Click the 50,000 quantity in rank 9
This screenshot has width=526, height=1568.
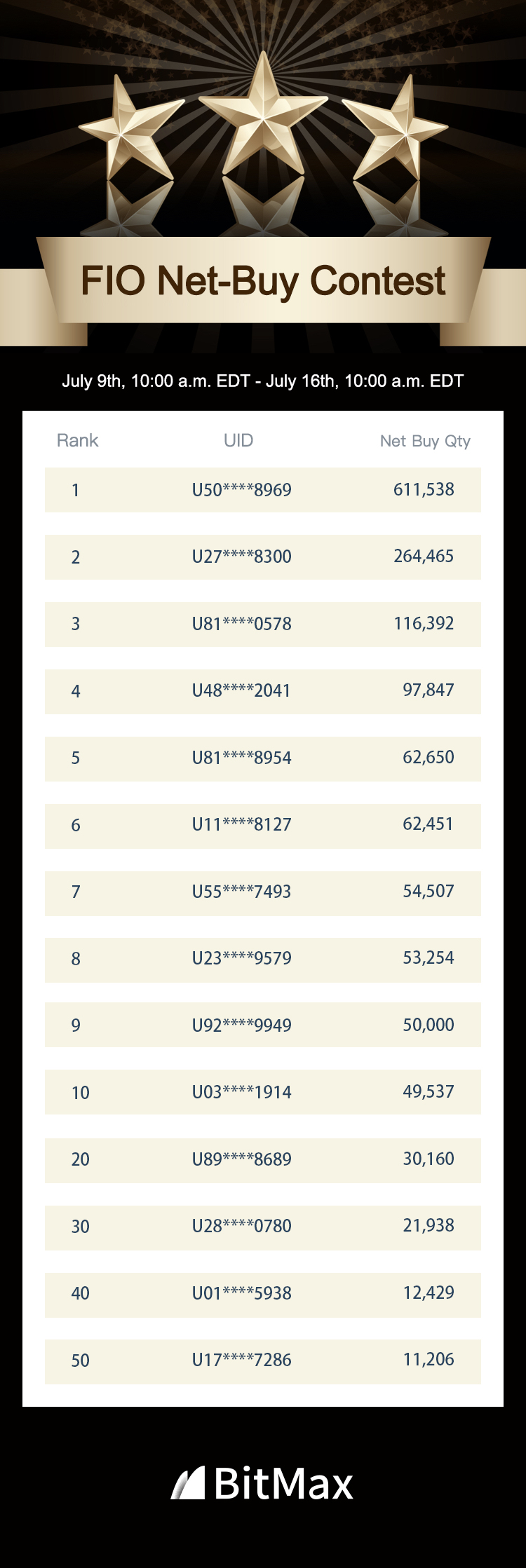tap(428, 1025)
